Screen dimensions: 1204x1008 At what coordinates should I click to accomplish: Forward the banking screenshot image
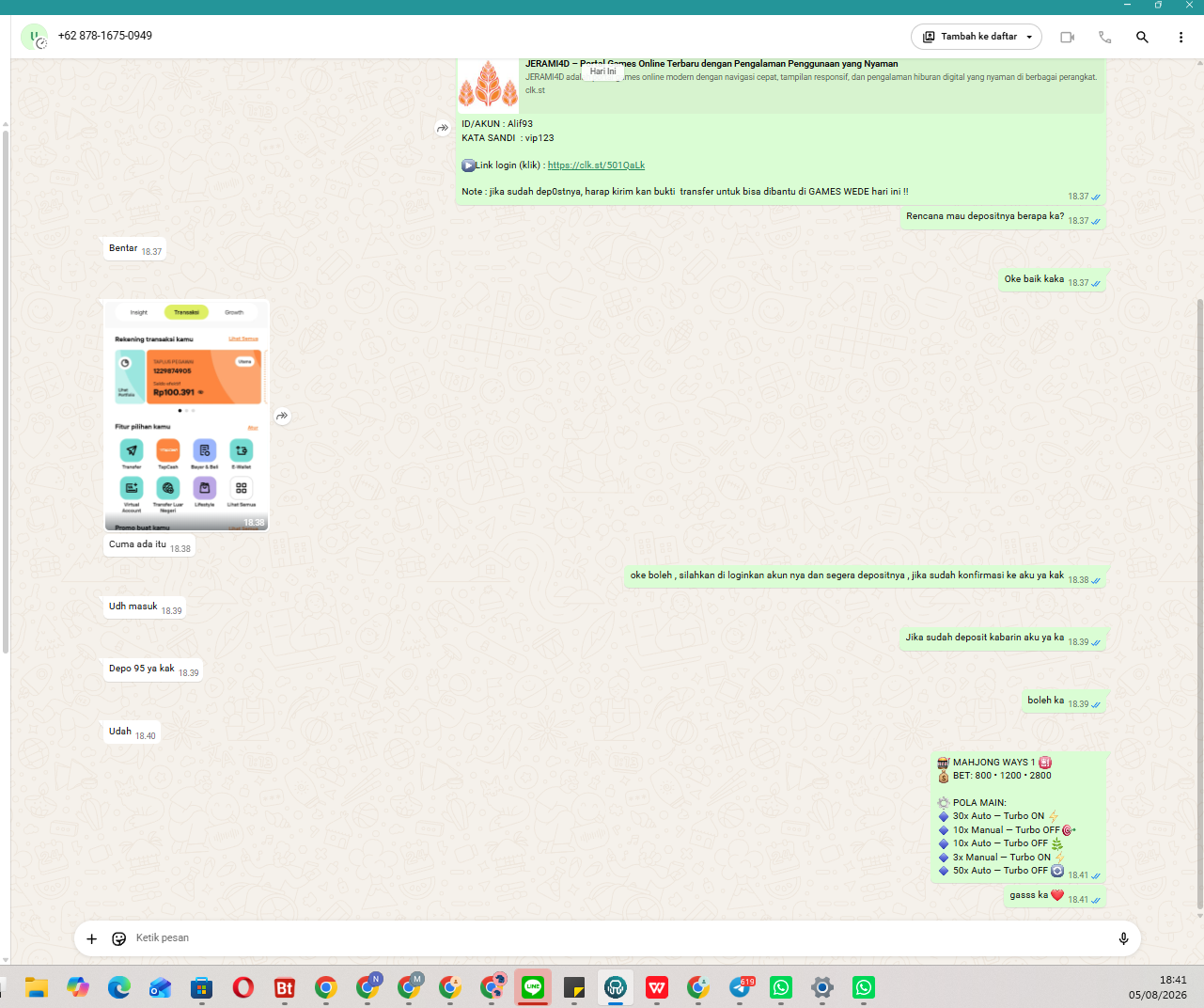pos(282,416)
